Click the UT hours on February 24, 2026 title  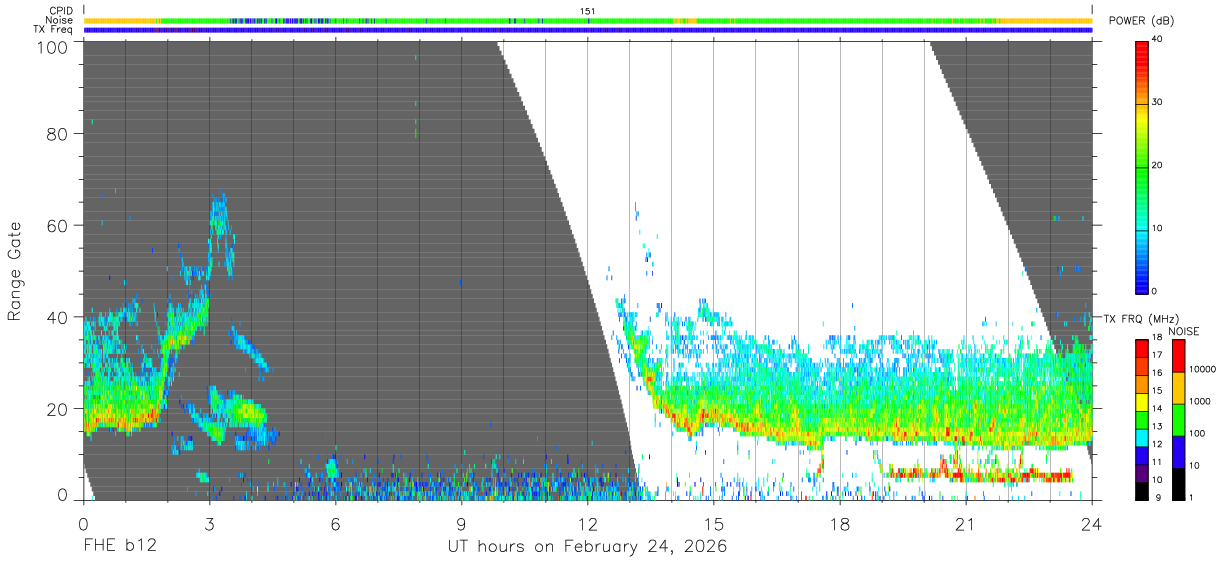point(587,547)
